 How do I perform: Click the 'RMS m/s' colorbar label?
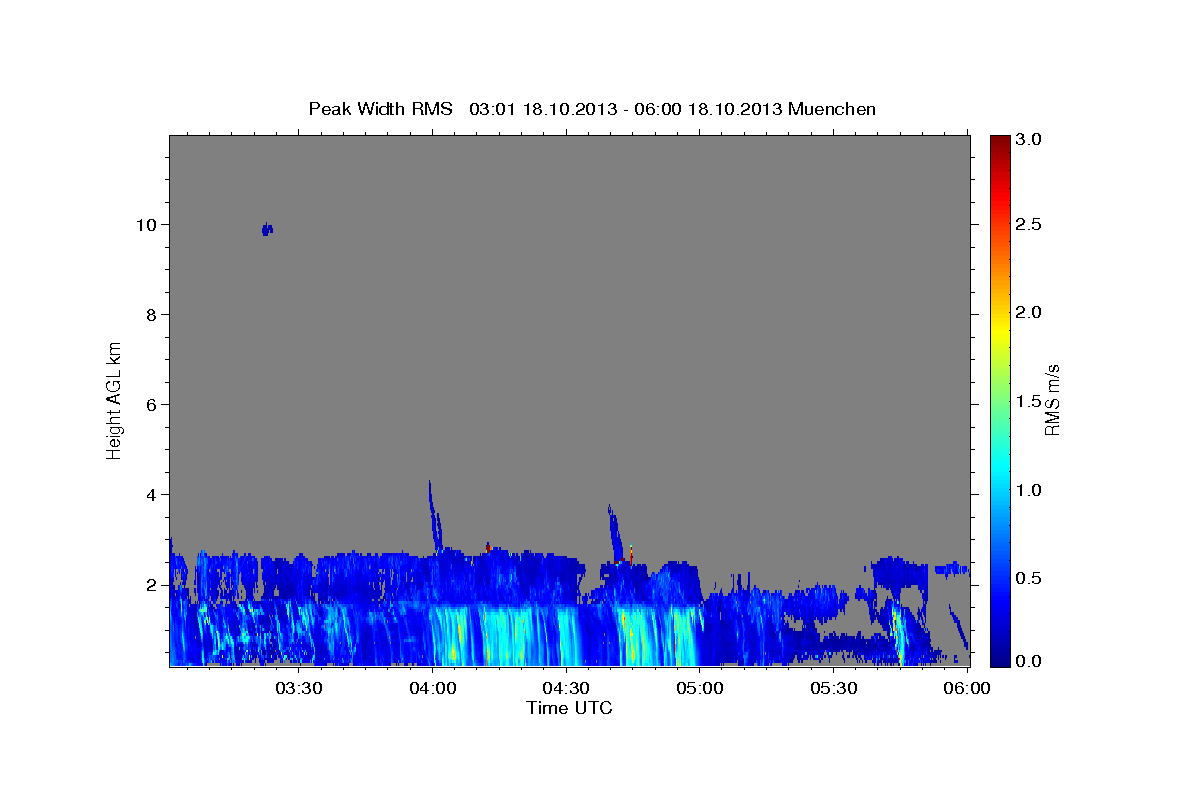pos(1052,400)
